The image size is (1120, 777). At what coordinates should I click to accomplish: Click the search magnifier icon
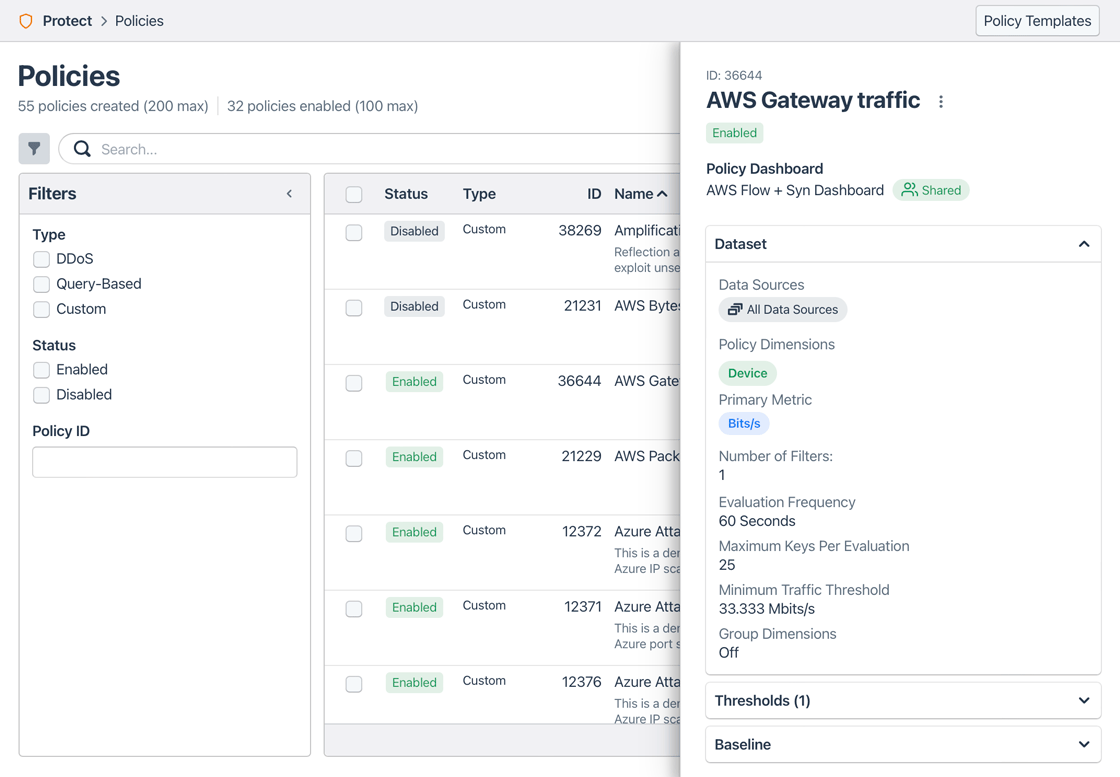pos(82,149)
